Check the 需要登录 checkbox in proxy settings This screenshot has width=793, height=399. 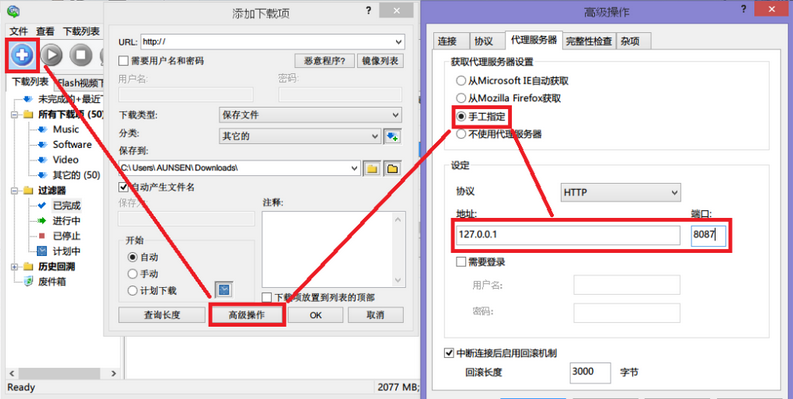461,262
